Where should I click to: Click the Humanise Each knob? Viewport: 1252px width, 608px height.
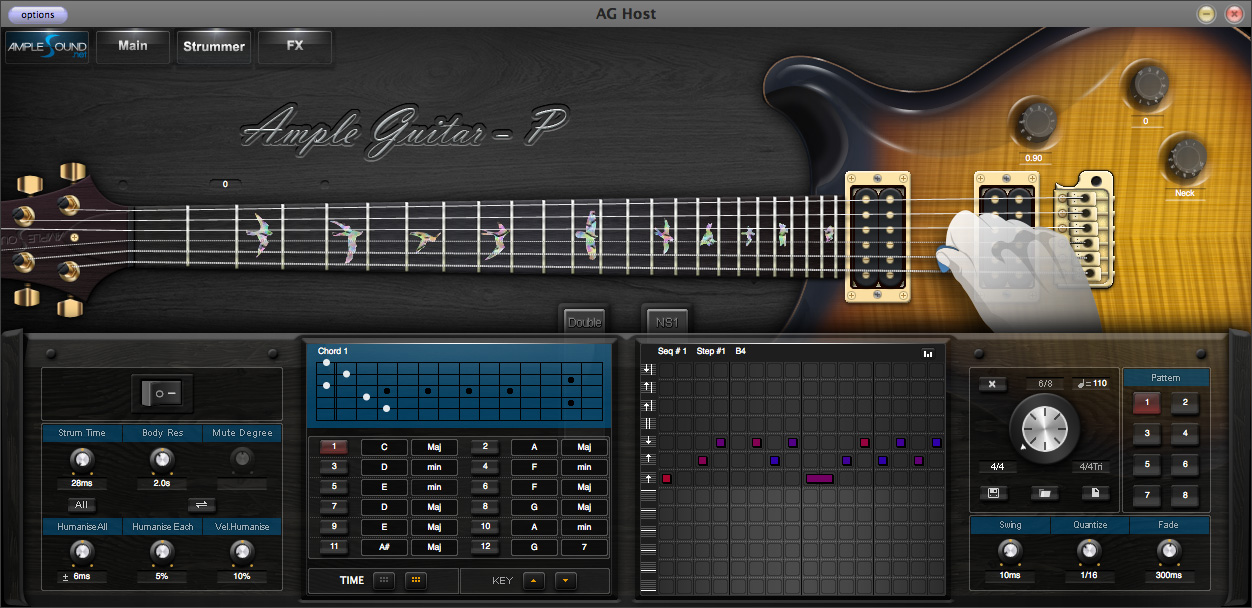click(x=161, y=551)
